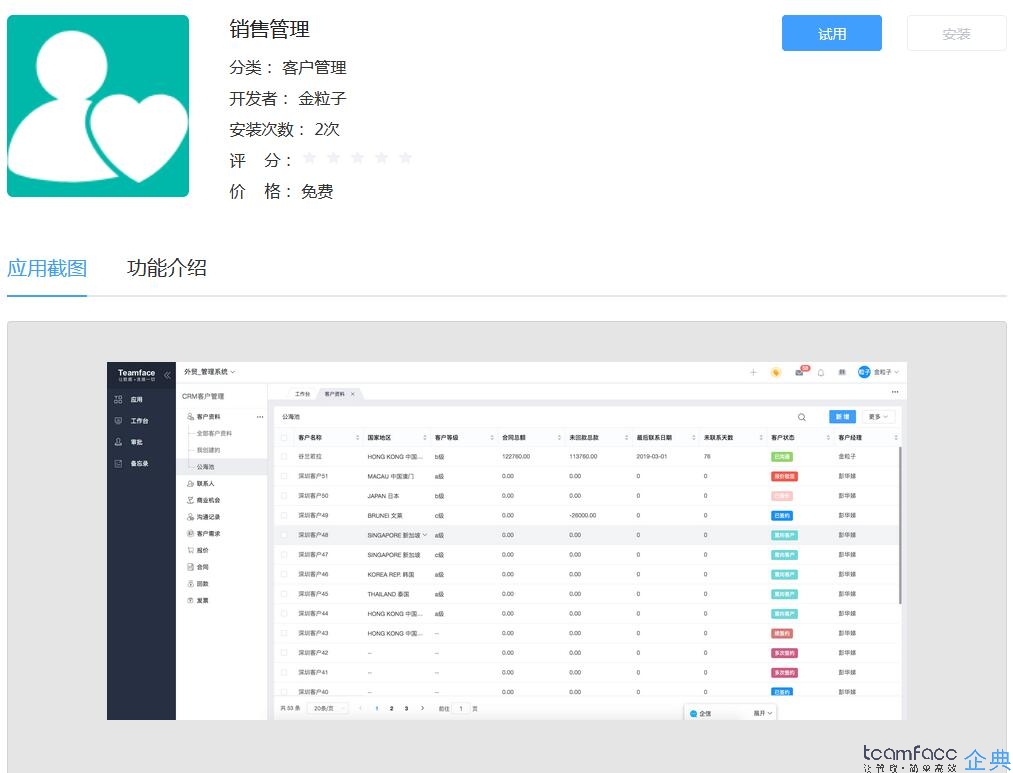Click the 金粒子 developer name
Viewport: 1013px width, 773px height.
[x=322, y=99]
